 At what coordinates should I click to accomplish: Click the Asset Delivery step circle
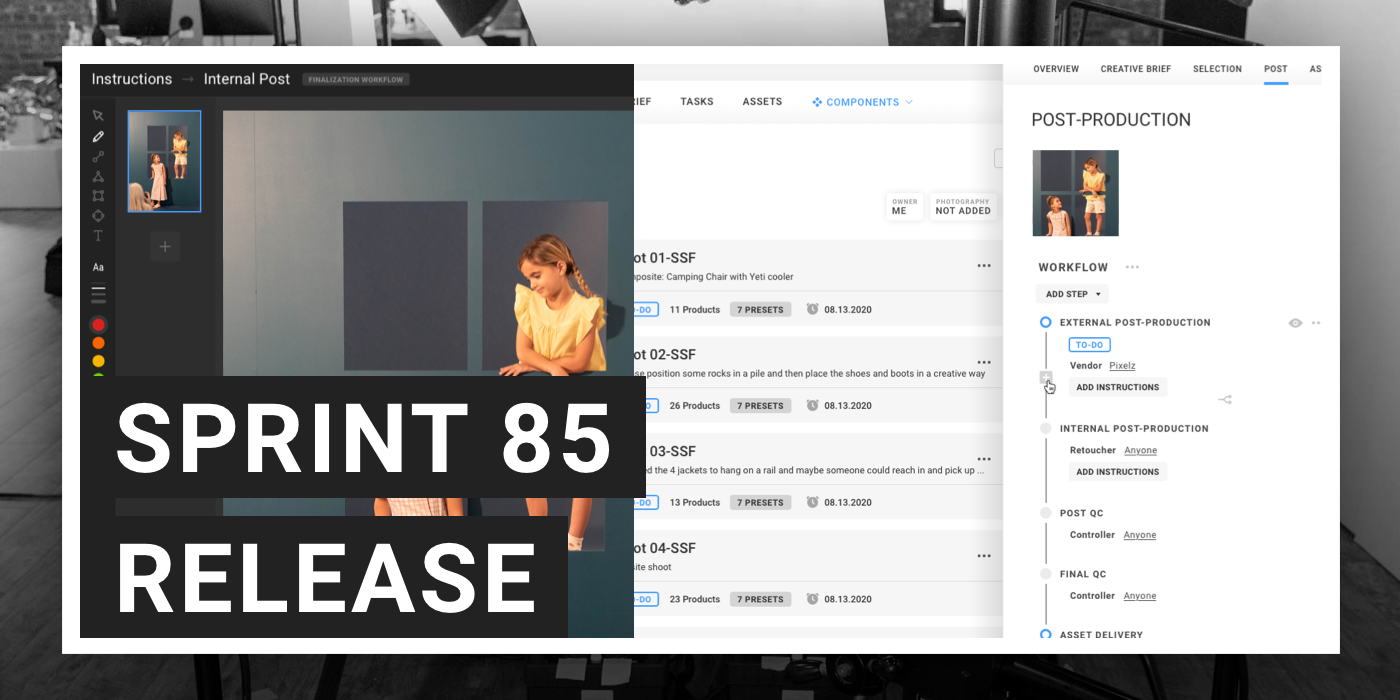click(1046, 635)
